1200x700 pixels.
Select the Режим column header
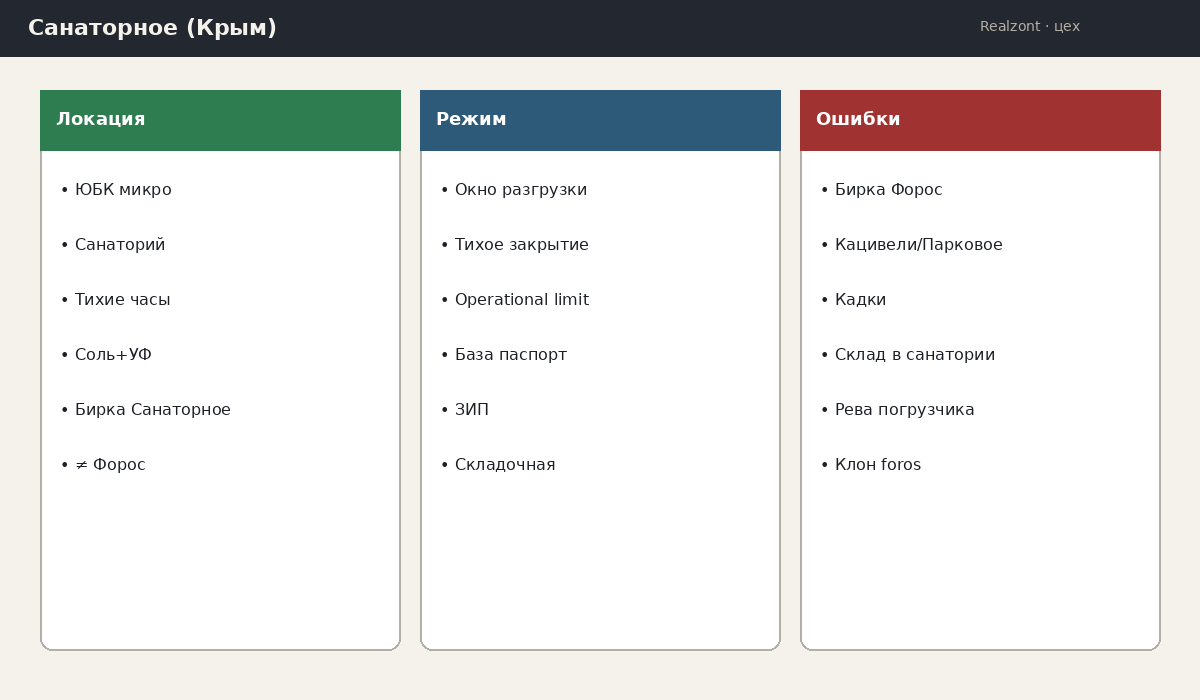600,120
